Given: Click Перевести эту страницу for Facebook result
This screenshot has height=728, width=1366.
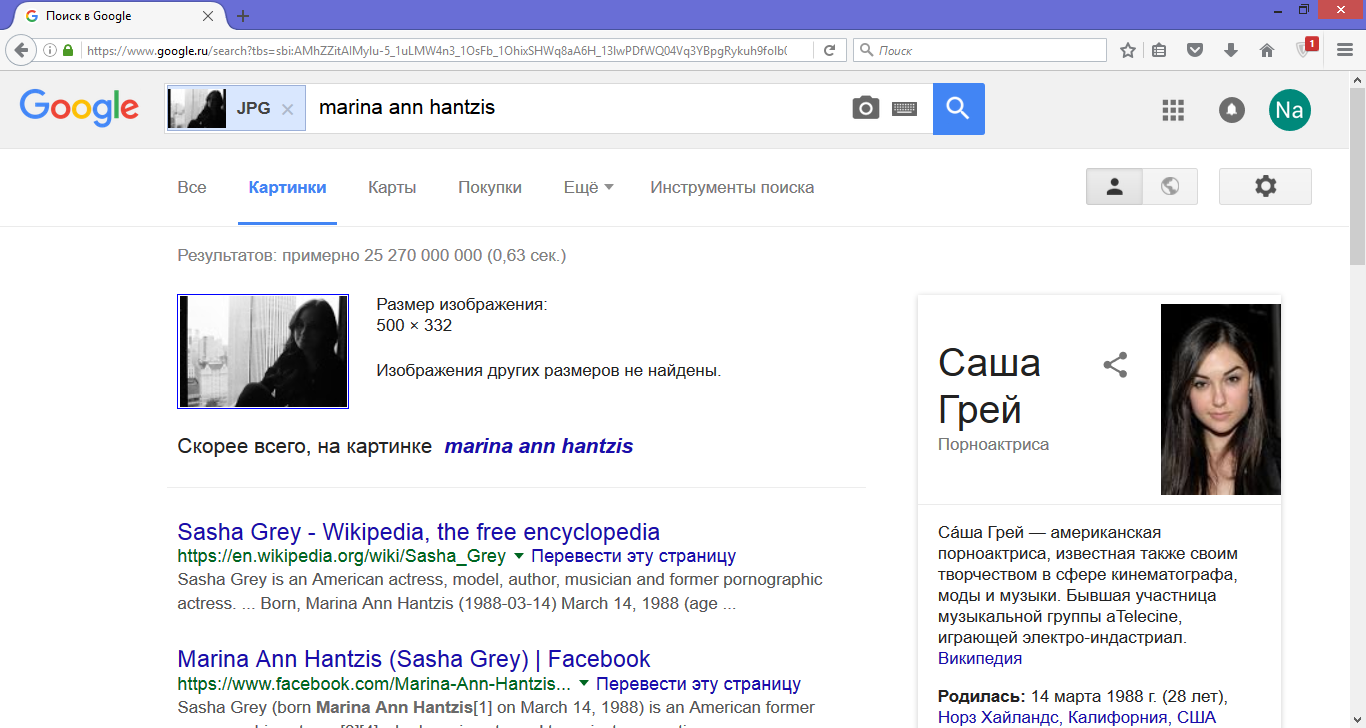Looking at the screenshot, I should 699,684.
